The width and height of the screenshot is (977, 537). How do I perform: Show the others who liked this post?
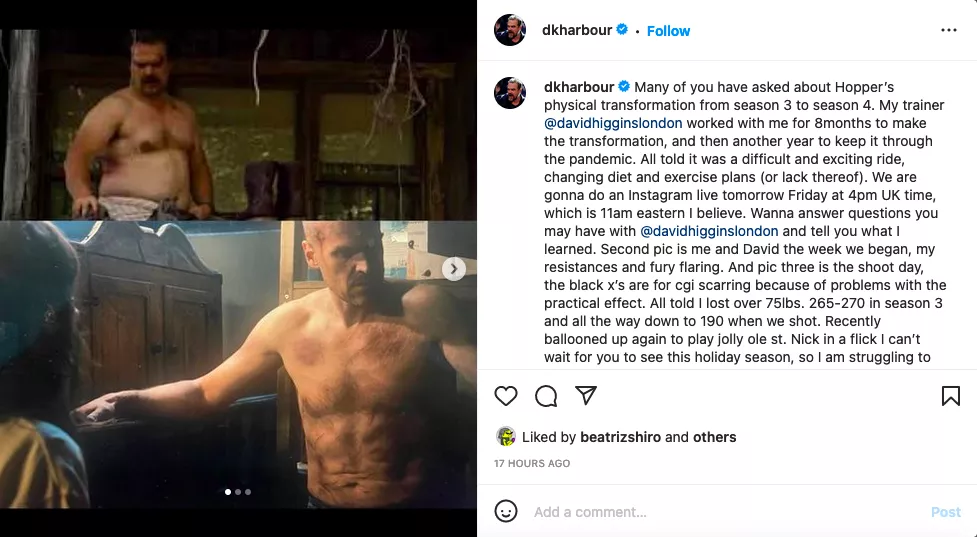pyautogui.click(x=714, y=437)
